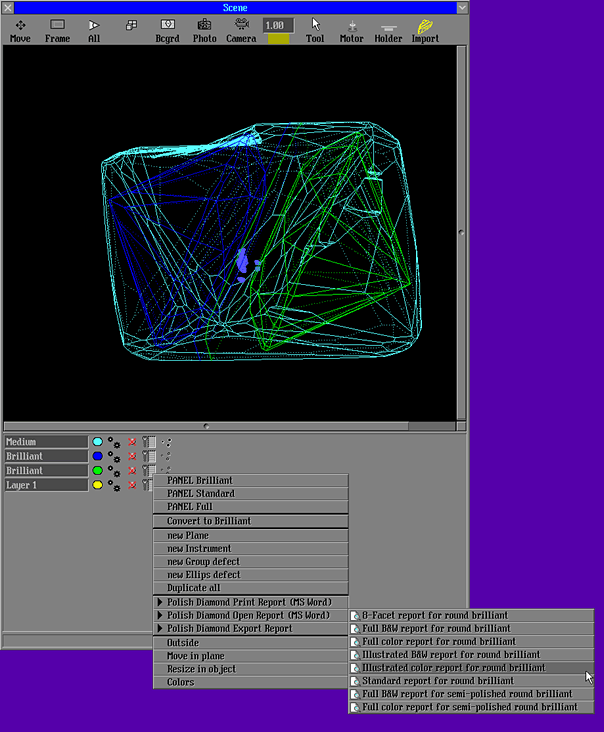This screenshot has width=604, height=732.
Task: Click the red X on the Medium layer
Action: 131,442
